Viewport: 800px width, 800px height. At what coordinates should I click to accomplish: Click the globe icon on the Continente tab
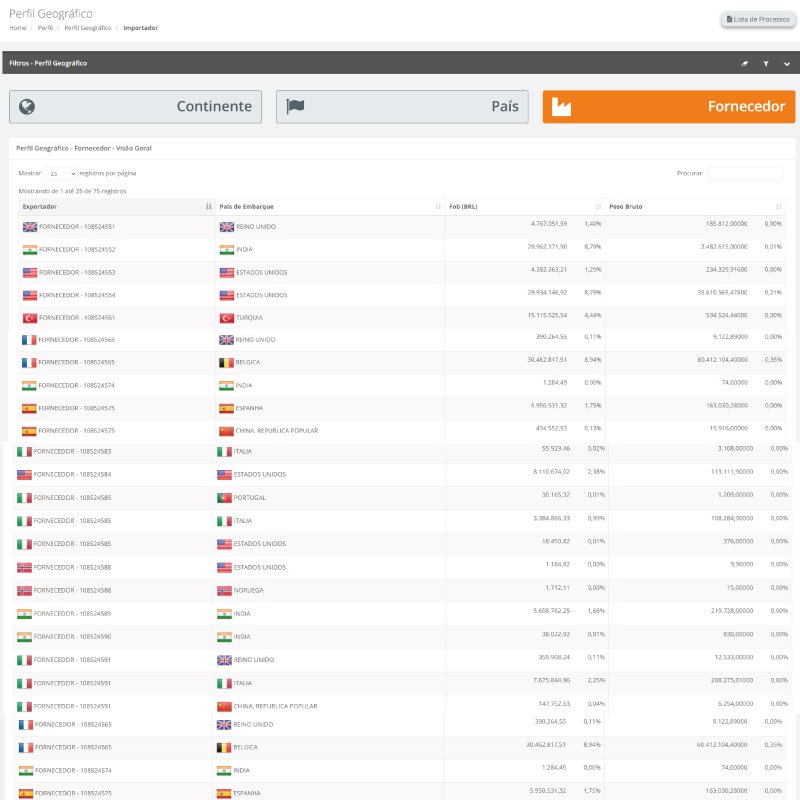pyautogui.click(x=28, y=106)
